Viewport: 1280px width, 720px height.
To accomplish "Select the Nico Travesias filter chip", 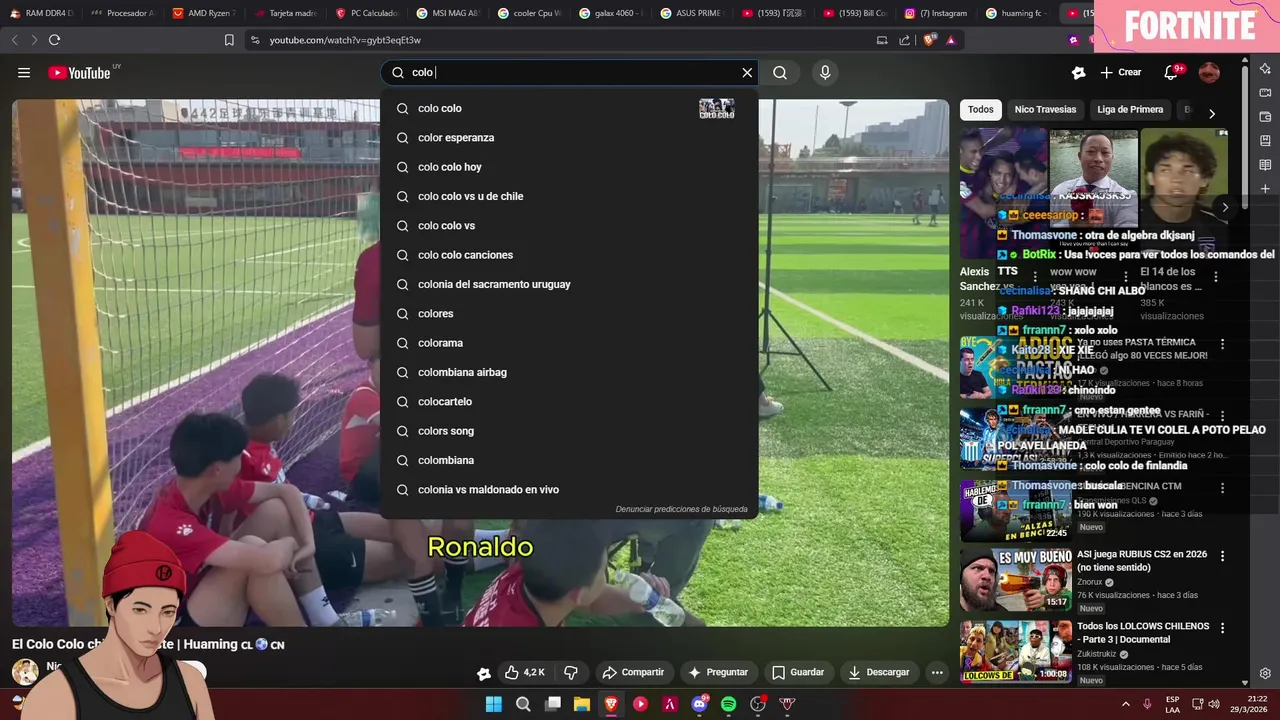I will [x=1045, y=109].
